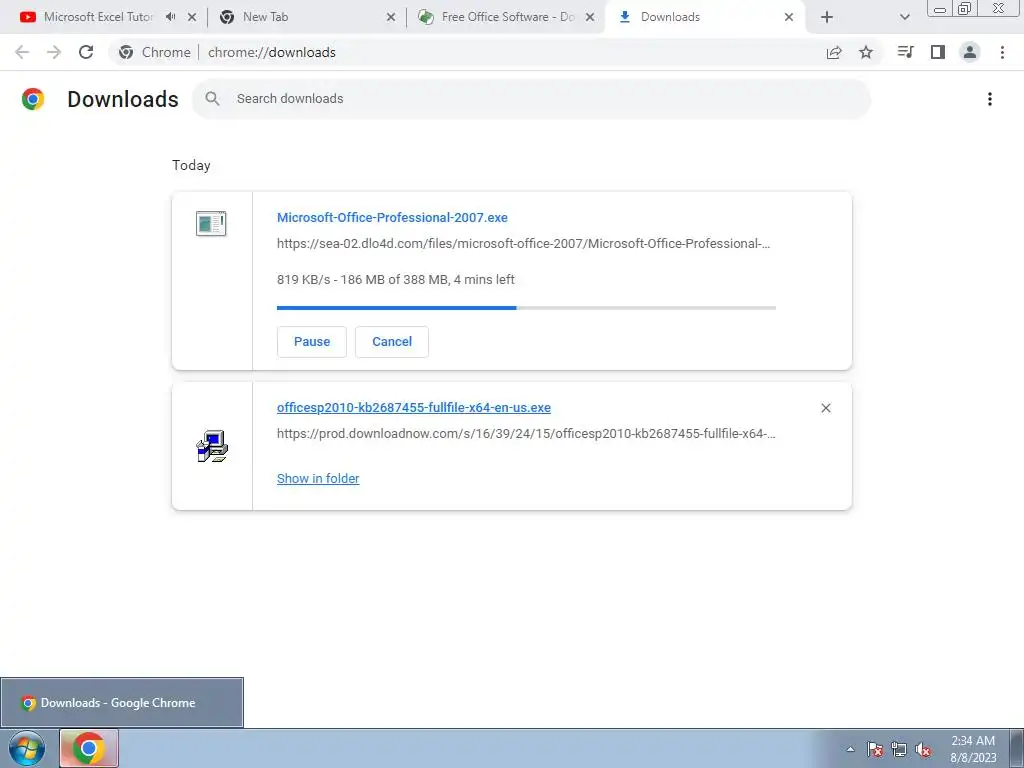The width and height of the screenshot is (1024, 768).
Task: Open the Chrome profile avatar
Action: pos(970,52)
